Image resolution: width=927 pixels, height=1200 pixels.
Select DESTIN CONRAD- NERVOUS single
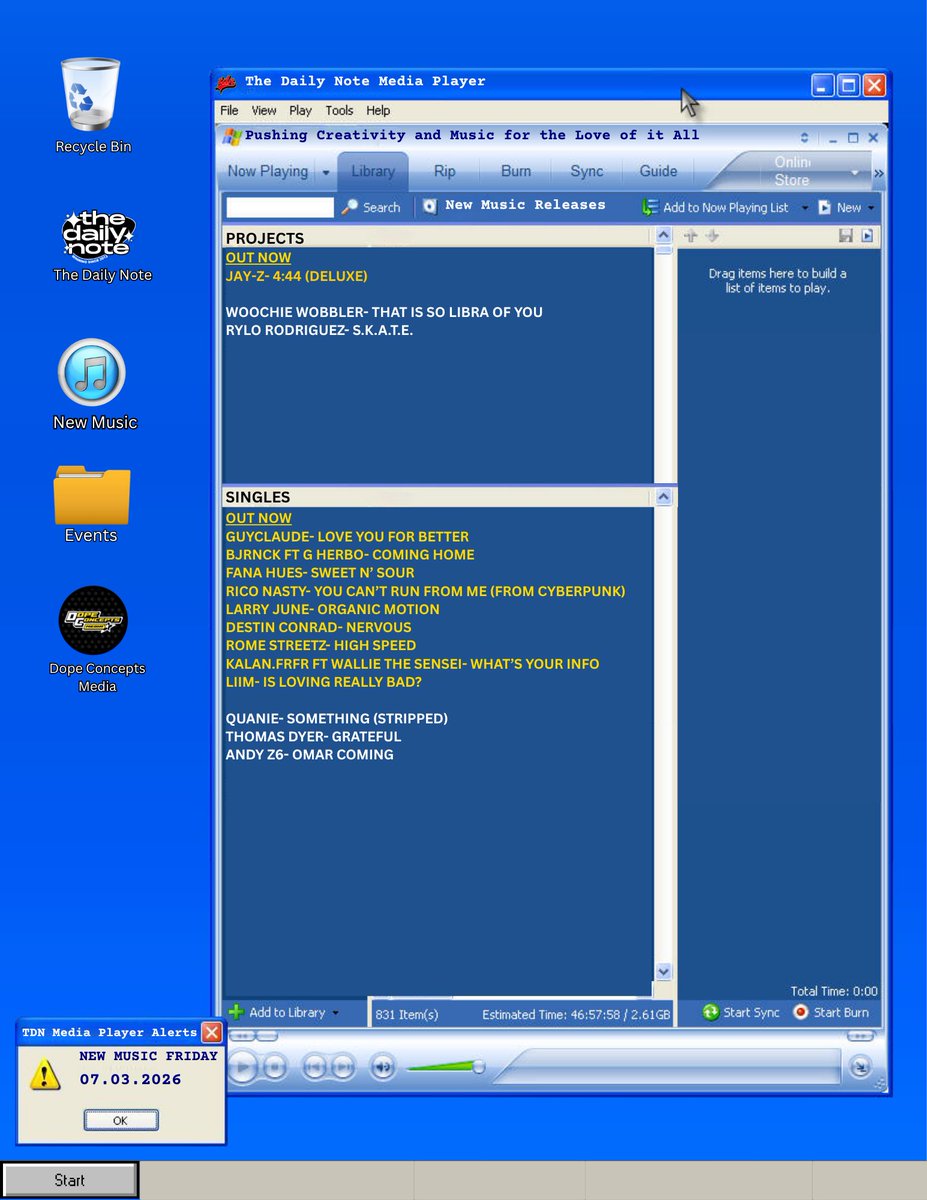(319, 627)
